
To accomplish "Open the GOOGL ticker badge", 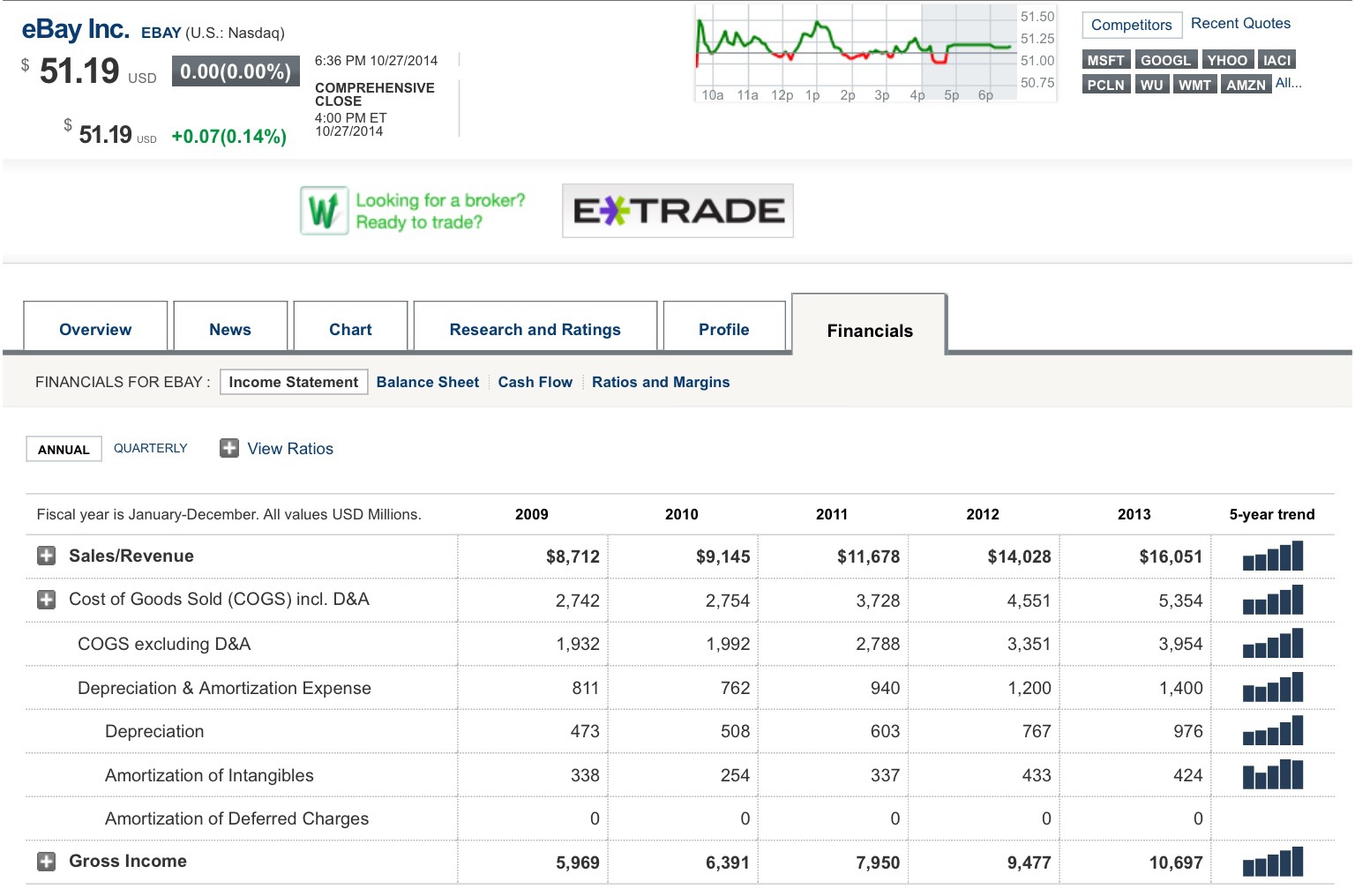I will 1166,60.
